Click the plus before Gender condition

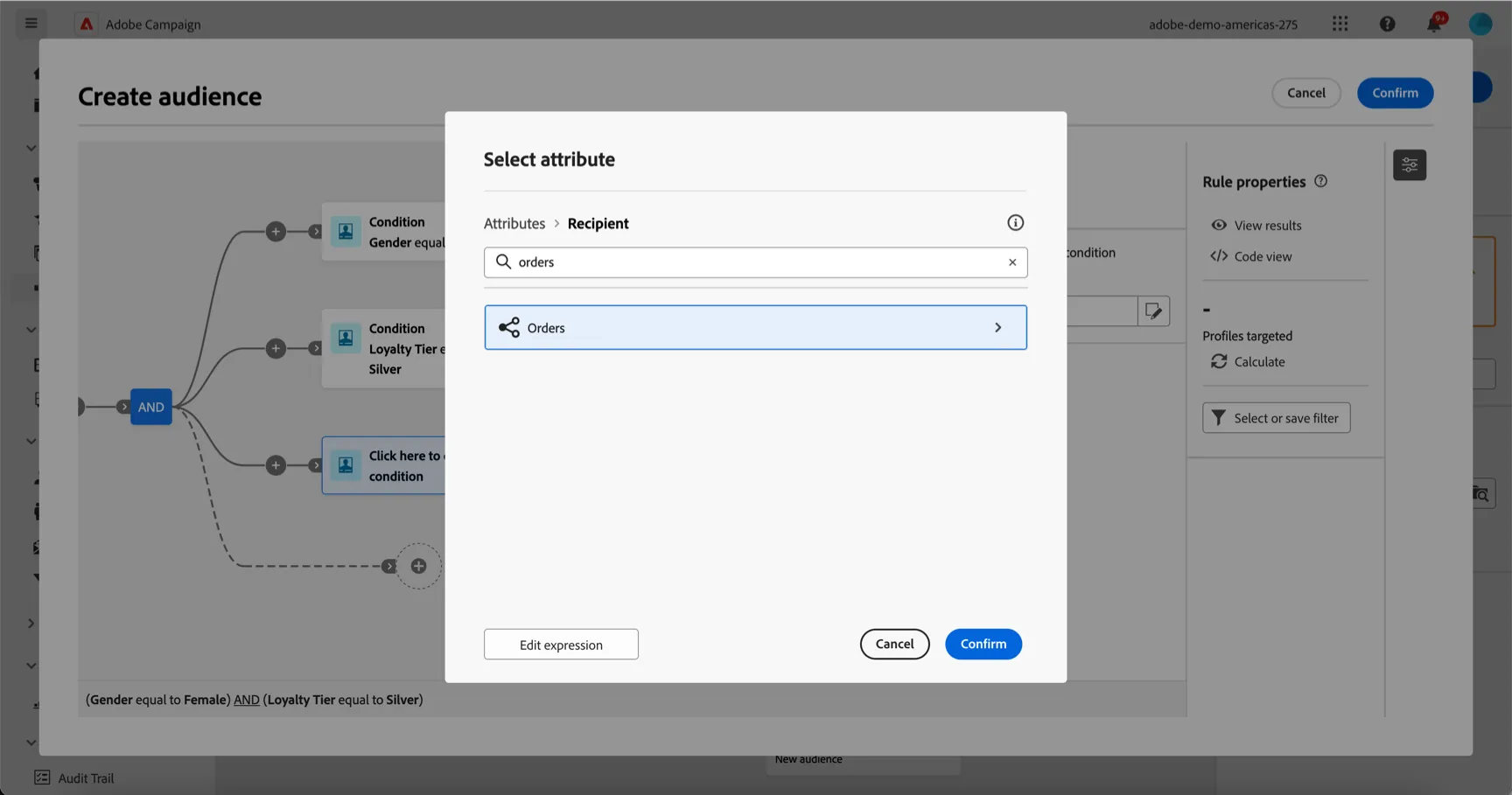(276, 232)
